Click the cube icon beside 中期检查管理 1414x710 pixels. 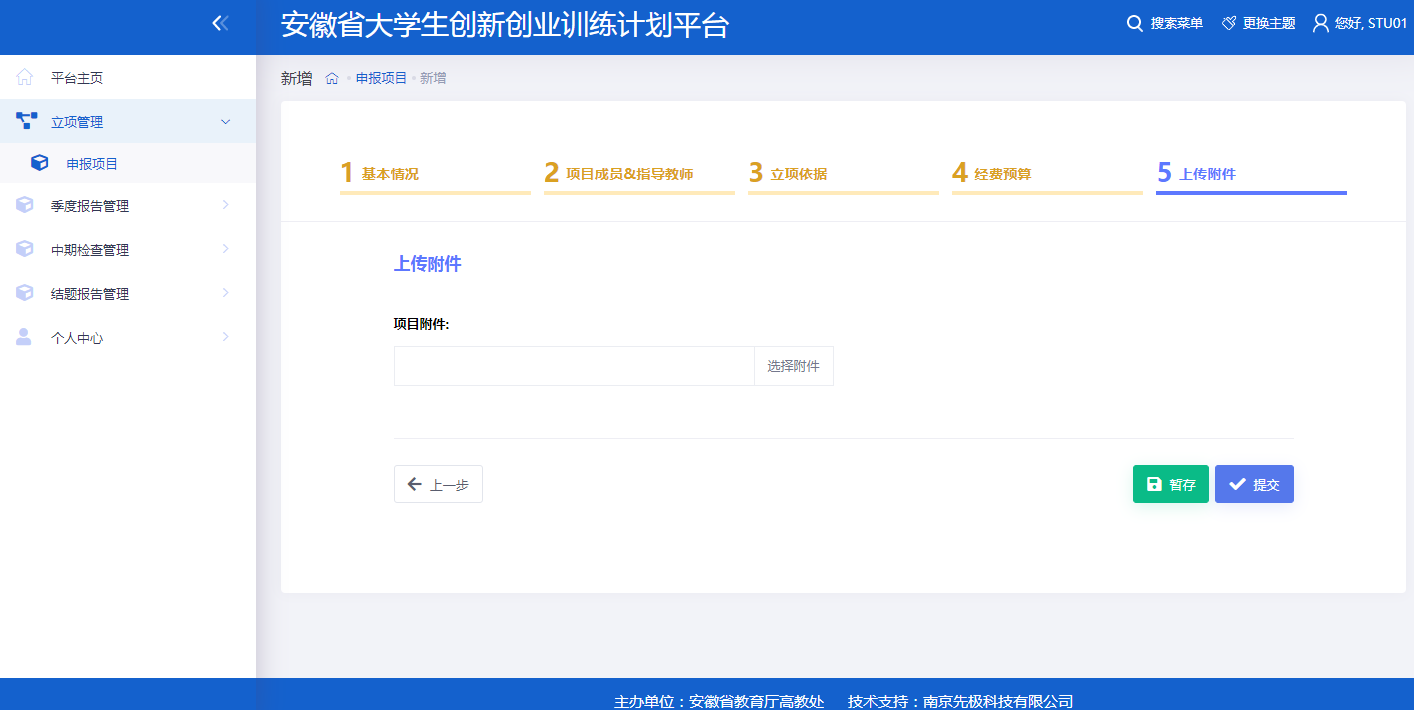pyautogui.click(x=25, y=250)
